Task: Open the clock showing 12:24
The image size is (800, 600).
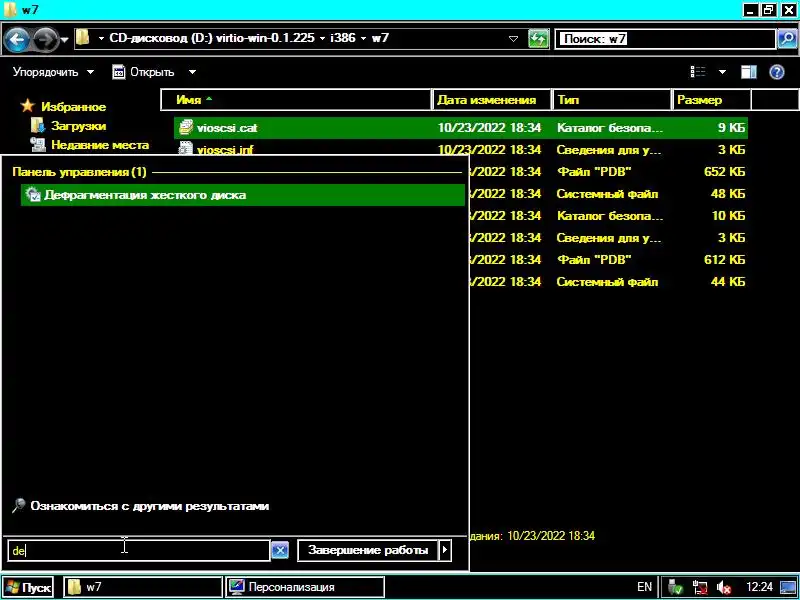Action: 759,587
